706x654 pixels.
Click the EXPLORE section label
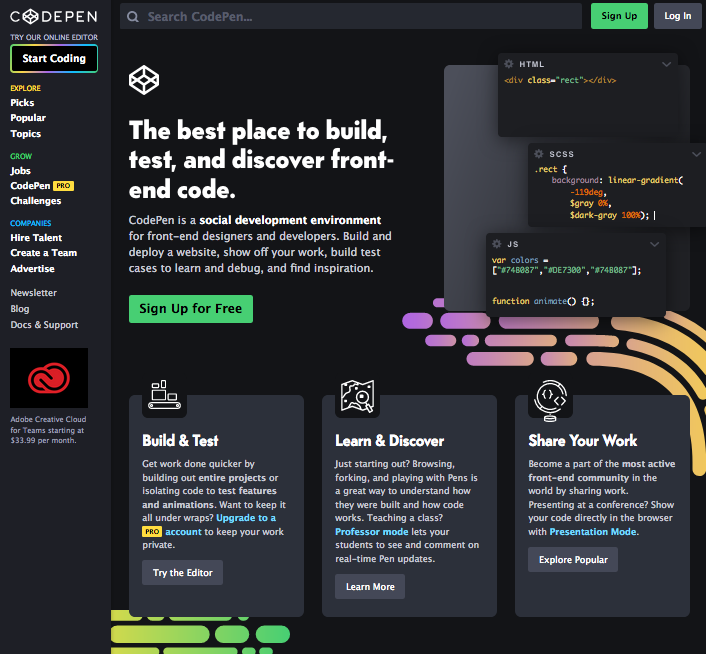coord(26,88)
